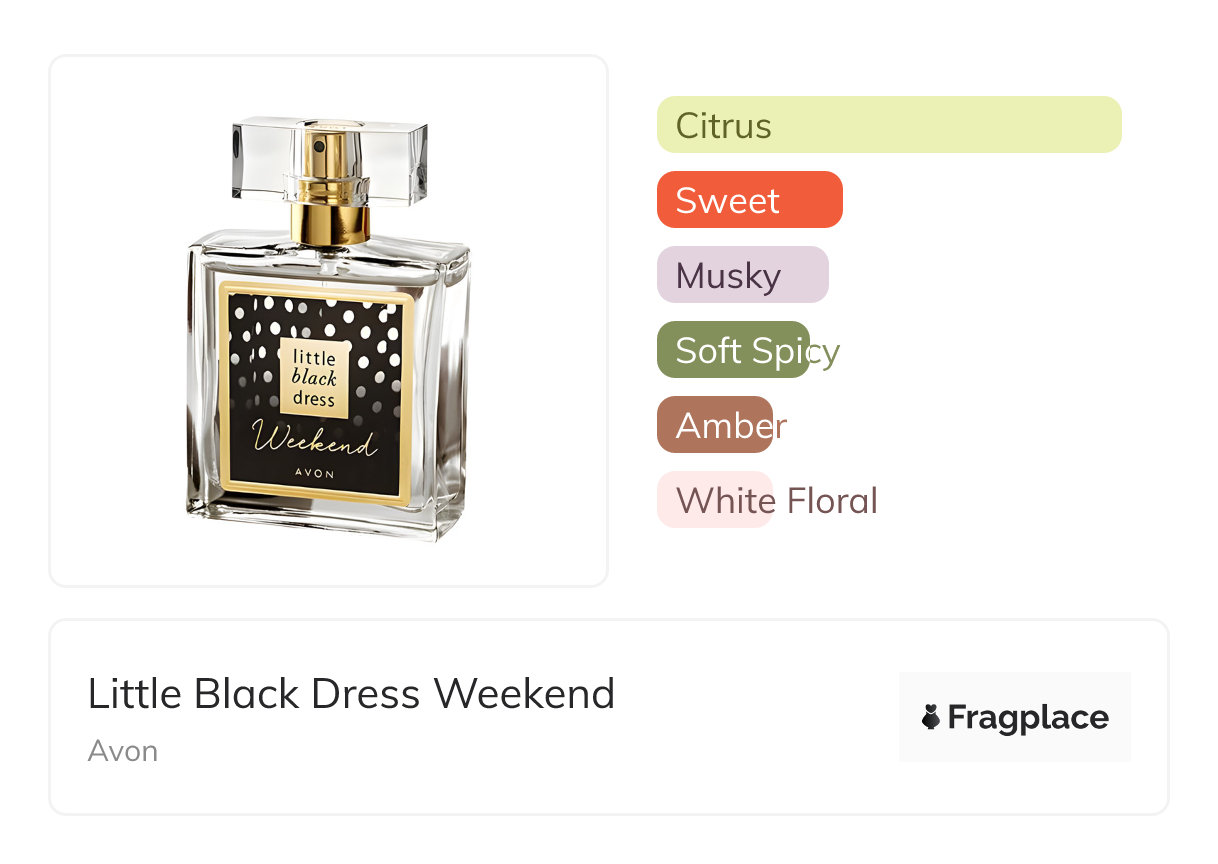
Task: Open the Avon brand name link
Action: (122, 751)
